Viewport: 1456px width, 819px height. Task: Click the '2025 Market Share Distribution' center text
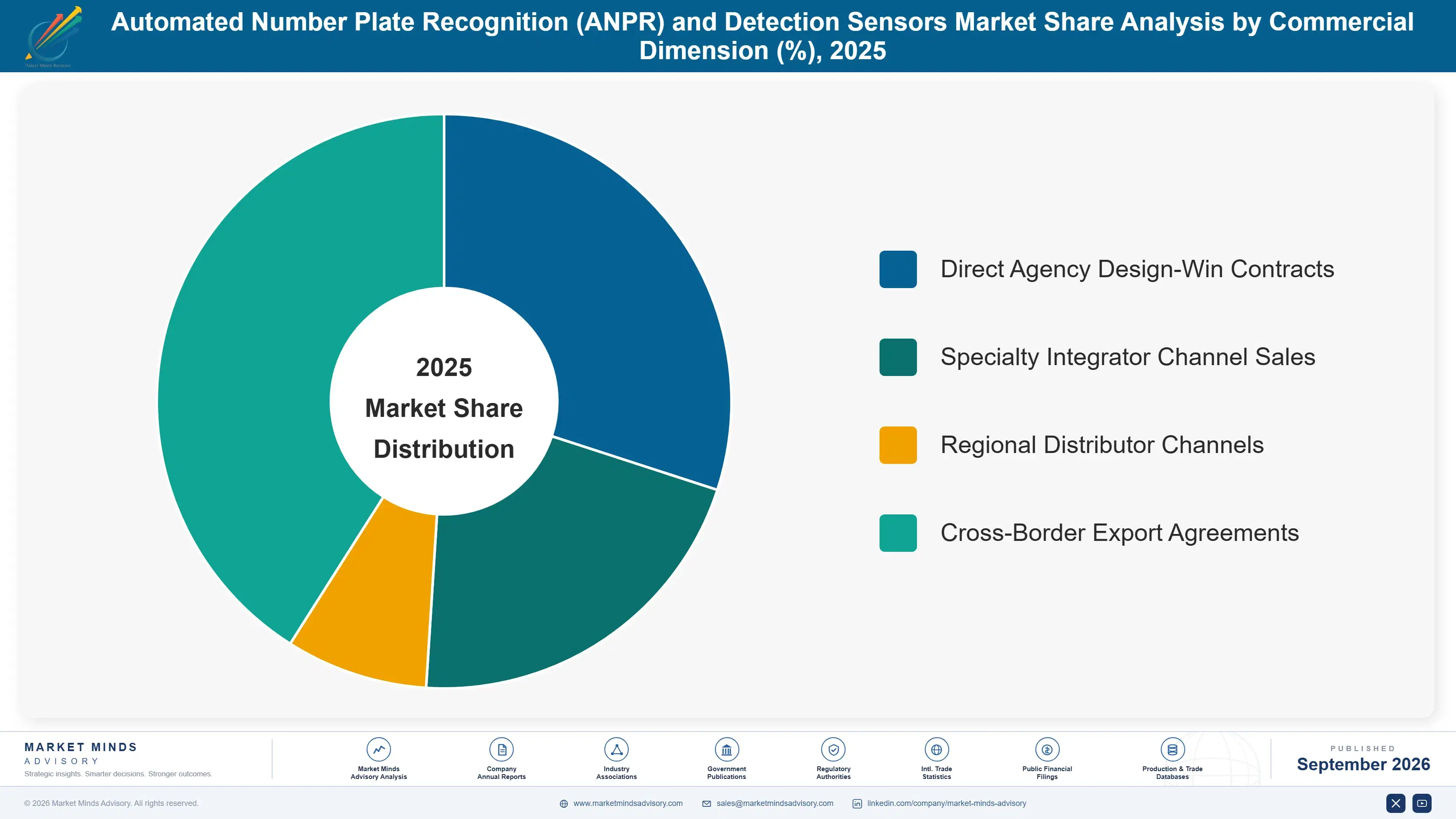tap(444, 408)
